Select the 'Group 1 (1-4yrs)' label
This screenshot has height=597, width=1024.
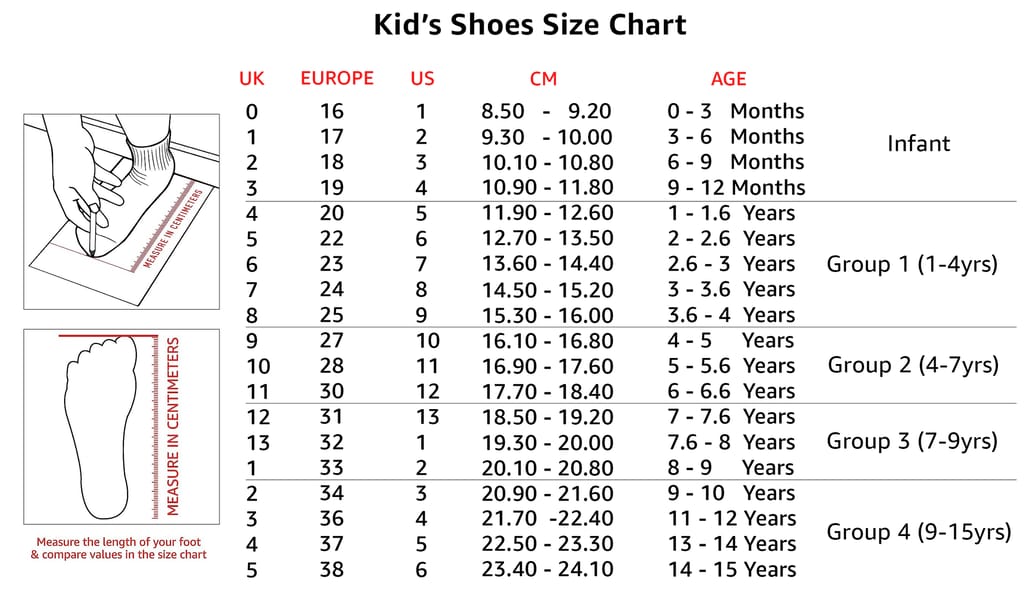click(x=912, y=265)
